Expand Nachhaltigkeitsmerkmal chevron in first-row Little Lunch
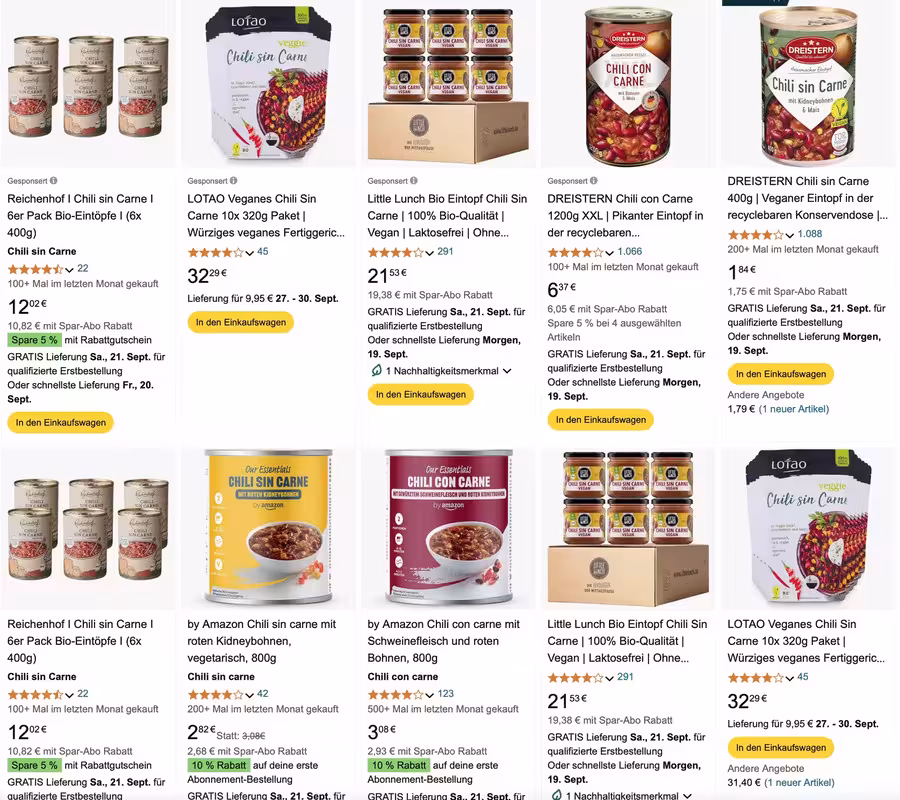This screenshot has height=800, width=900. 507,371
